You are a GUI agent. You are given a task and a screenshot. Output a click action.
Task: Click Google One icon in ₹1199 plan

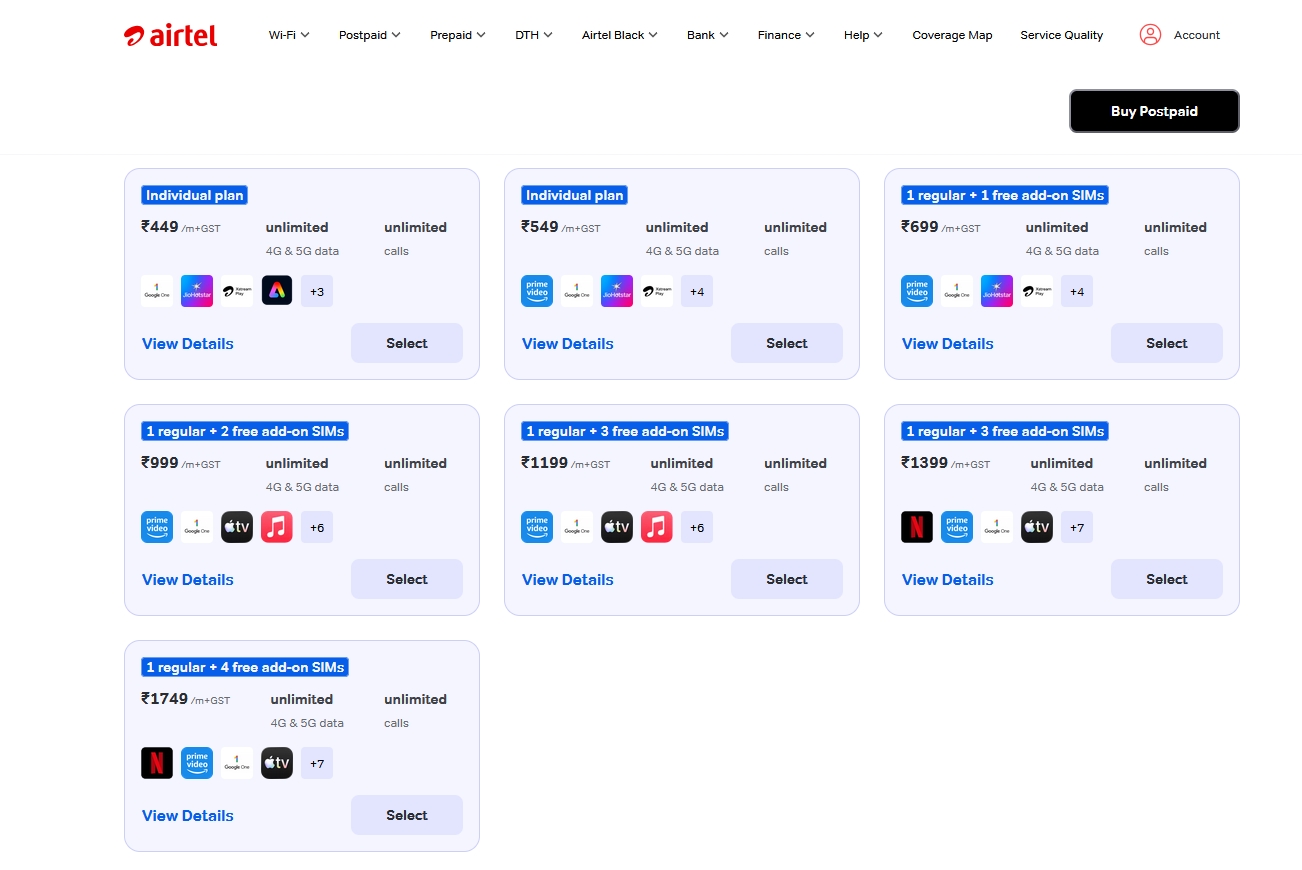[x=577, y=527]
